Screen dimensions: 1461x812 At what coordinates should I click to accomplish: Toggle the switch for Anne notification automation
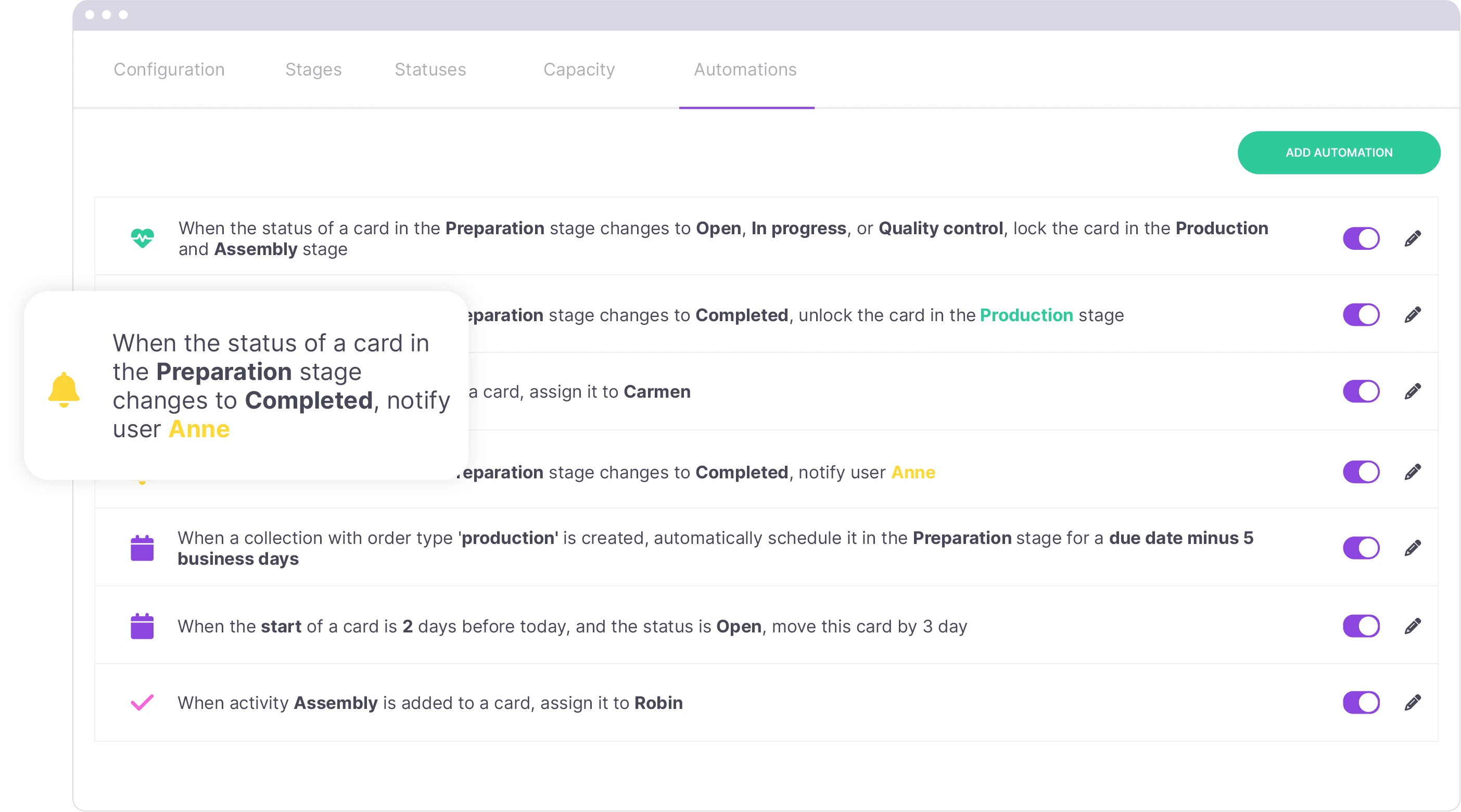(x=1363, y=471)
